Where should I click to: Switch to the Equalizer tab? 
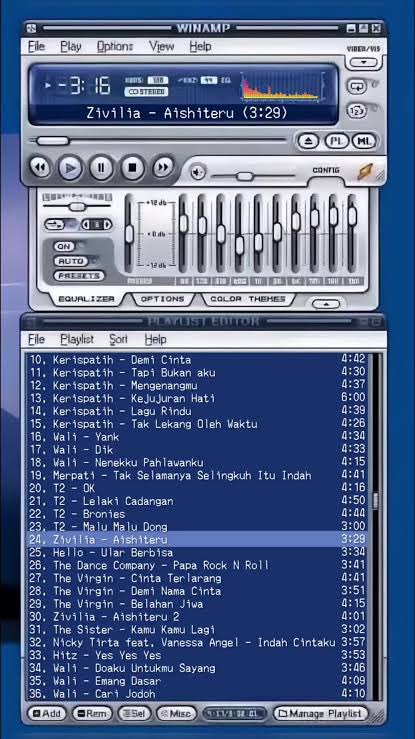point(86,299)
